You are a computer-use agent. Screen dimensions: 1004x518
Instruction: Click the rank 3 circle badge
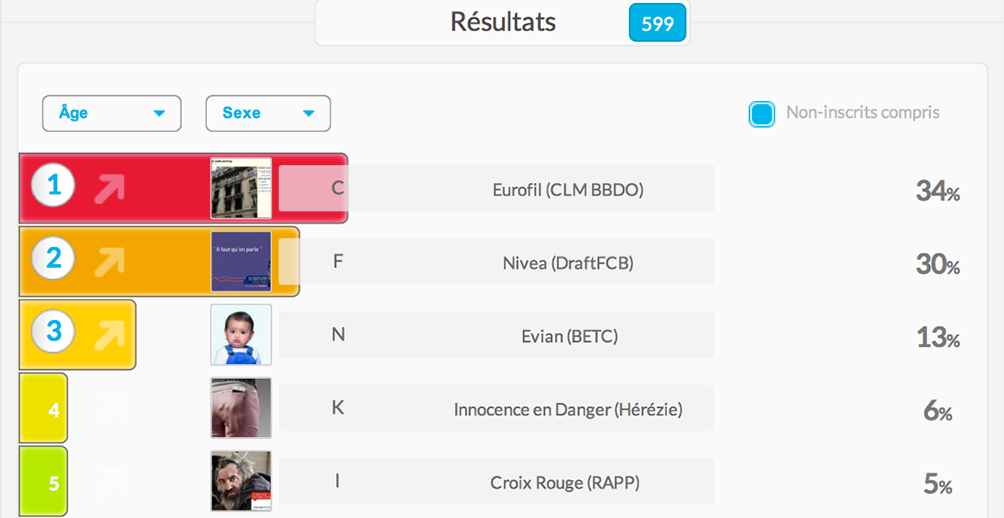coord(54,332)
